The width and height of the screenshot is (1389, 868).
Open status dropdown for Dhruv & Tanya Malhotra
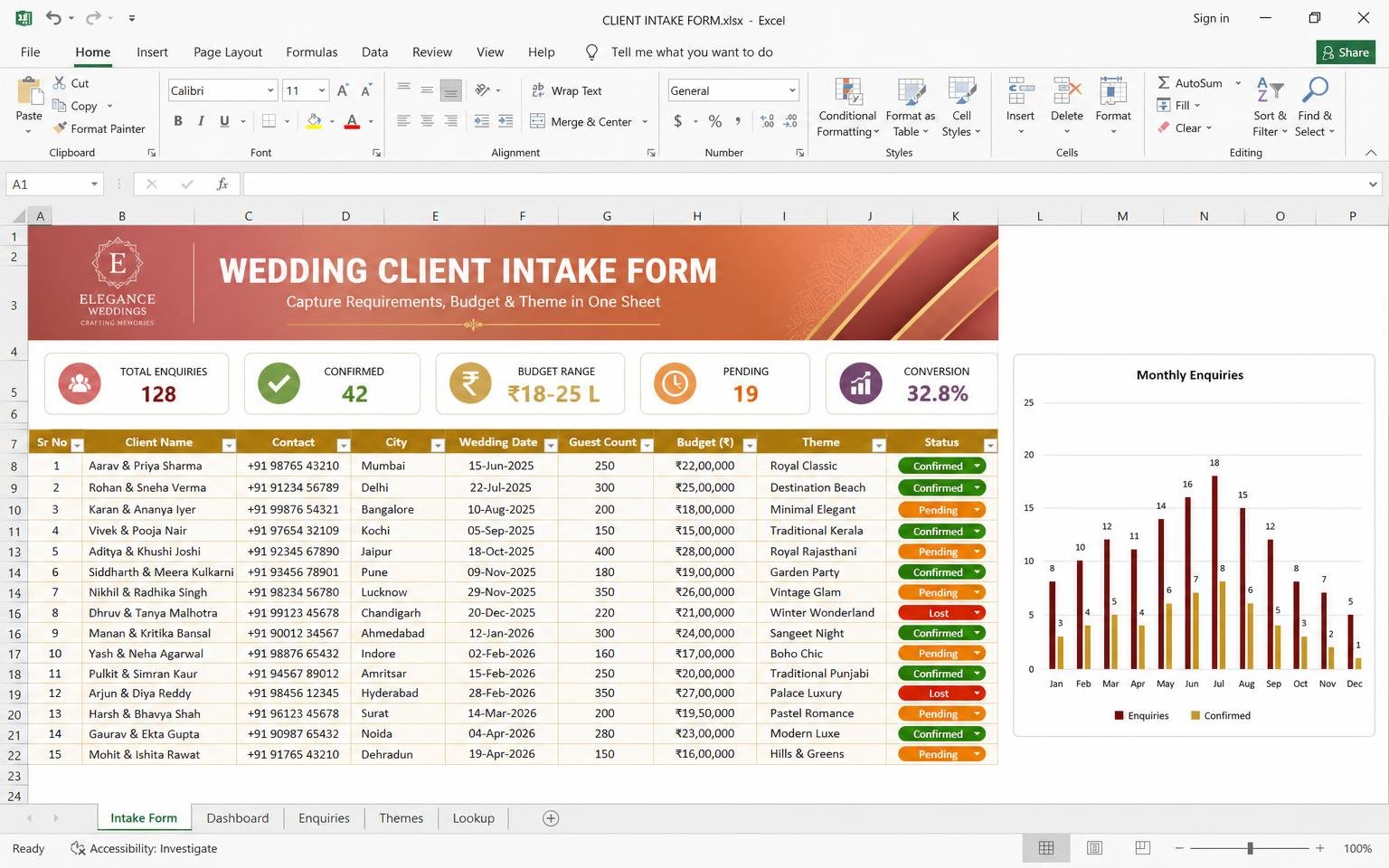977,613
